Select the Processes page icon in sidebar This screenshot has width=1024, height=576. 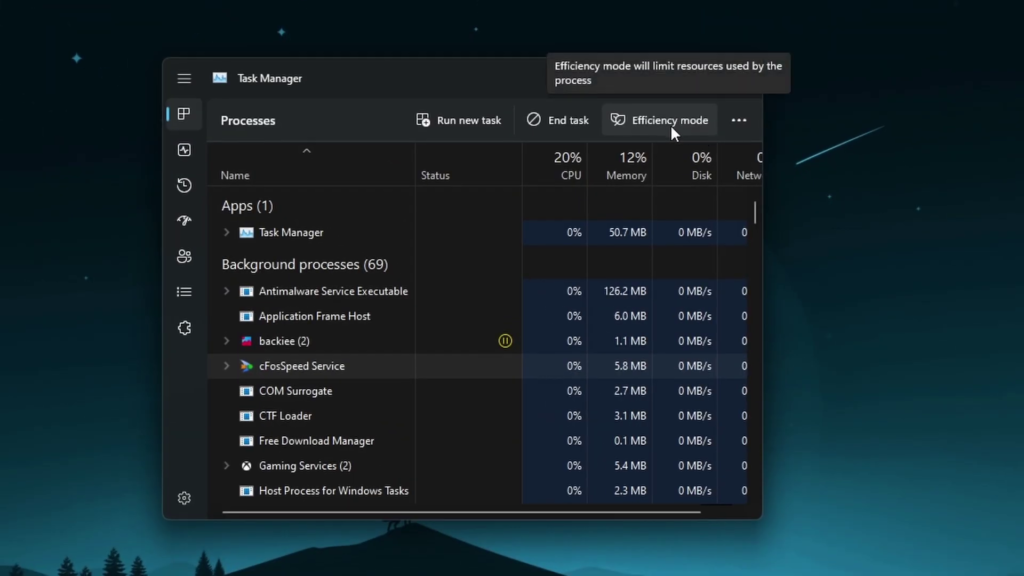[184, 114]
